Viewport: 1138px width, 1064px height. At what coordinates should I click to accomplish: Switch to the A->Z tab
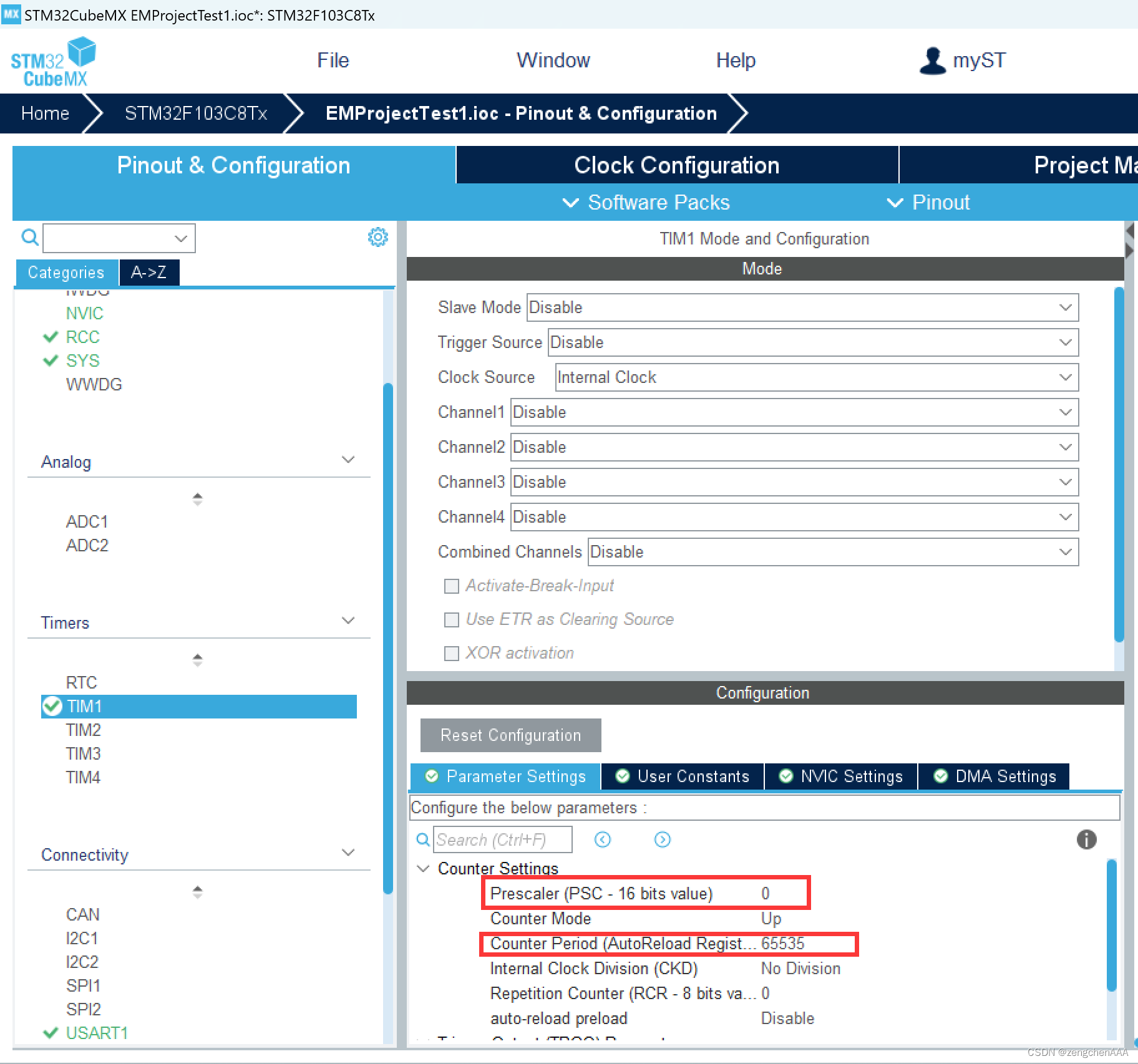(149, 273)
